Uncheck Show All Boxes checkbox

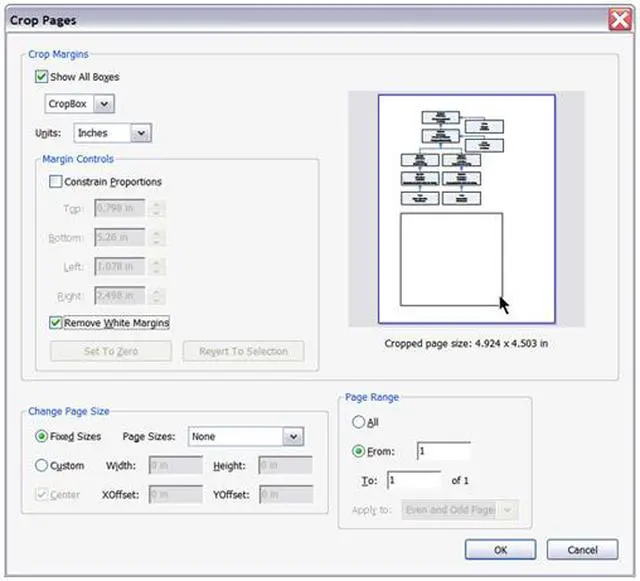41,77
